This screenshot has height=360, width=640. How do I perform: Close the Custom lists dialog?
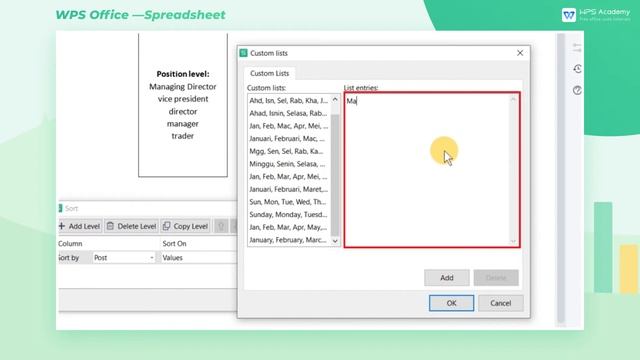coord(520,53)
